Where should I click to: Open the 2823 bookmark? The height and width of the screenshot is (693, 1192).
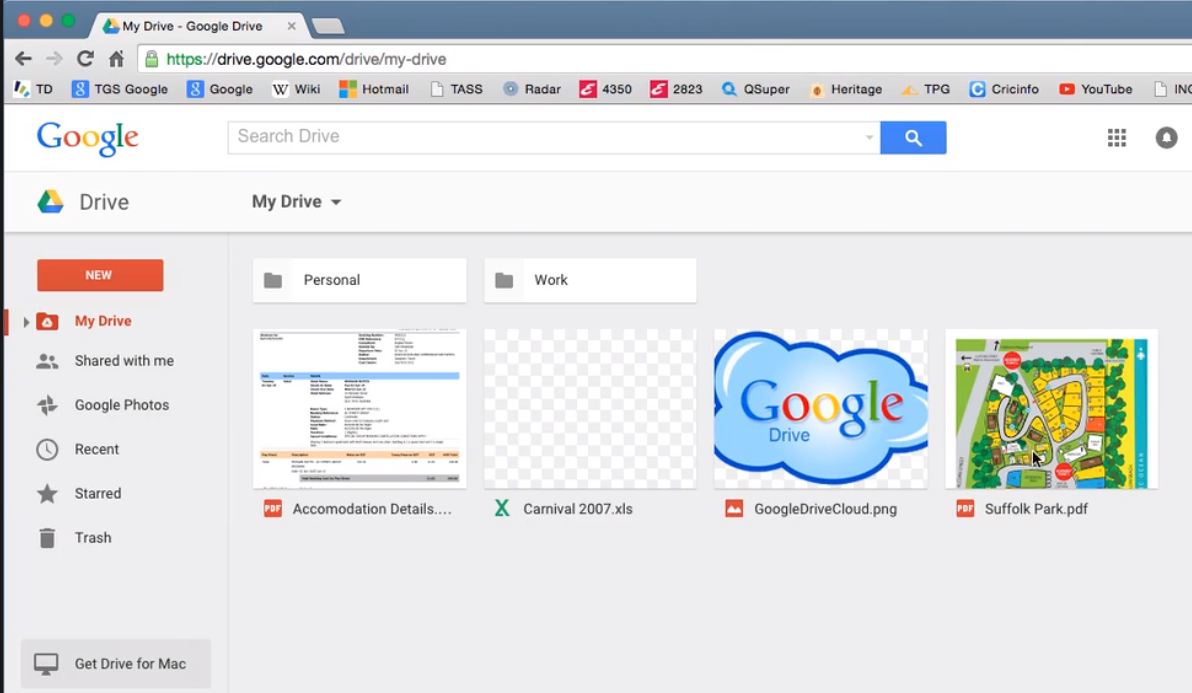click(676, 89)
